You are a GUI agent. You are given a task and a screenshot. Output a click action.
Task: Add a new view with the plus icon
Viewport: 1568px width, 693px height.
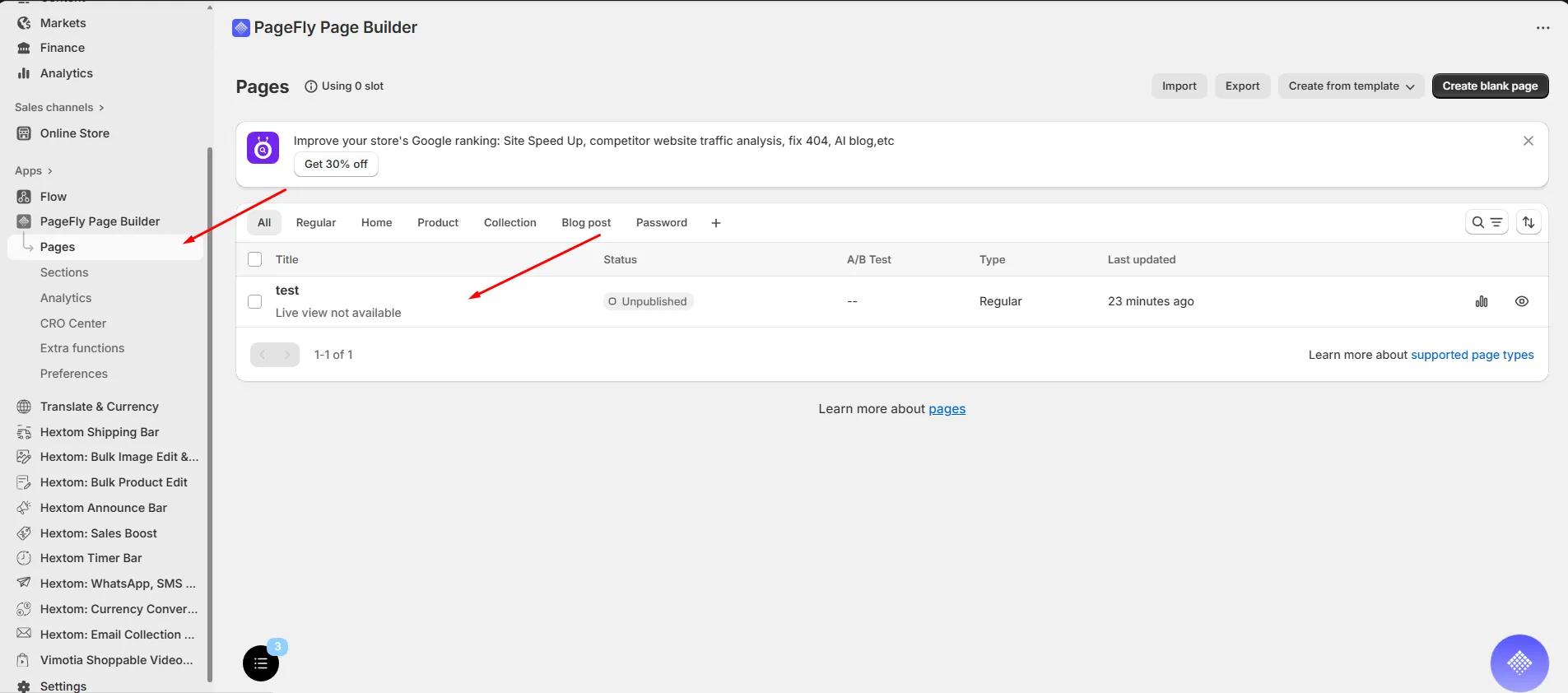coord(716,223)
